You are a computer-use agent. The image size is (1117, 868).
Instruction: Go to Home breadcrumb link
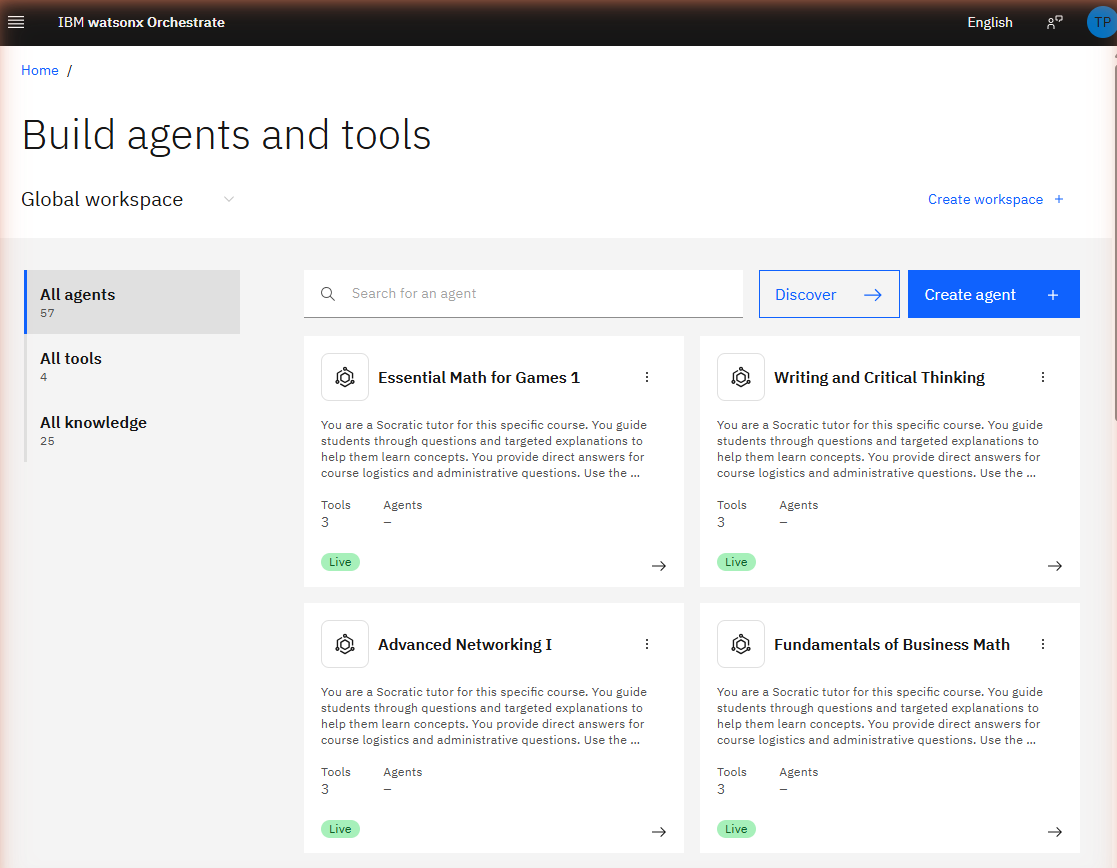40,70
